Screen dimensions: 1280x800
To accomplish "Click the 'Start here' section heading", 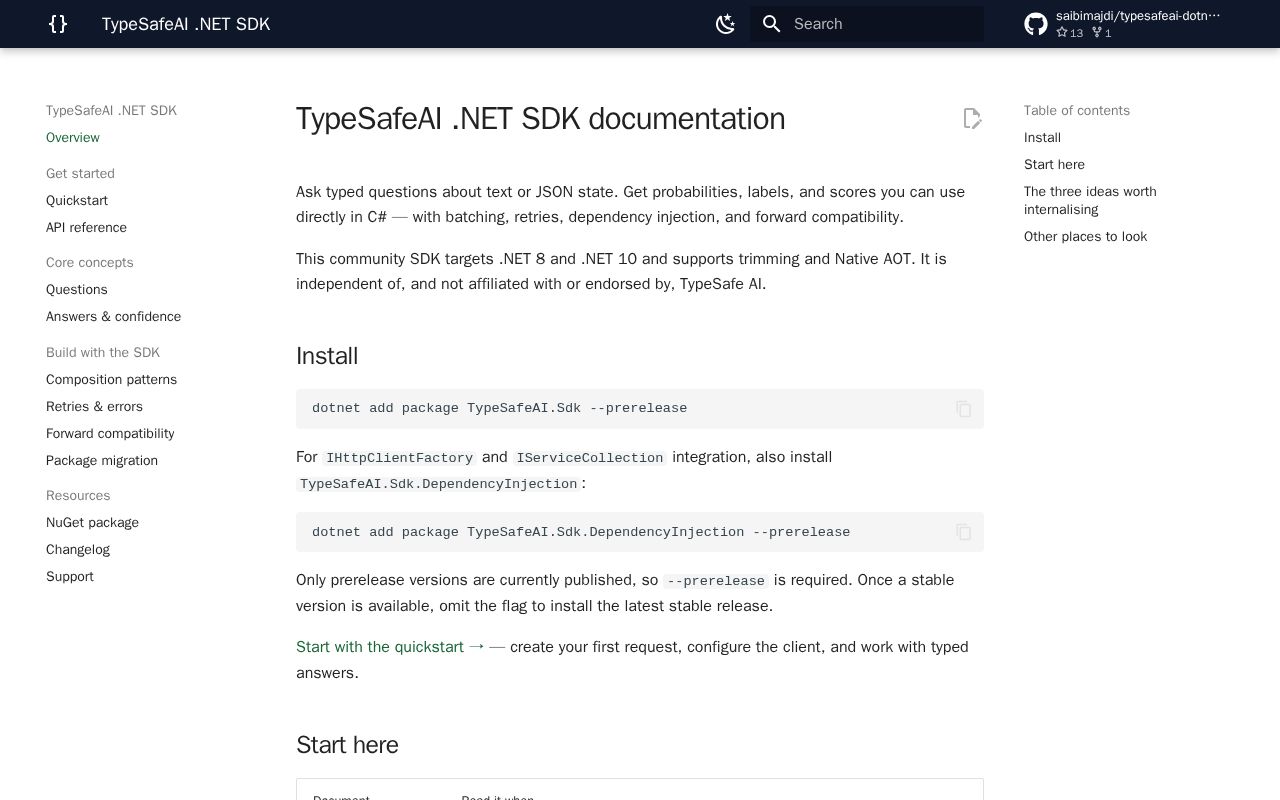I will tap(347, 745).
